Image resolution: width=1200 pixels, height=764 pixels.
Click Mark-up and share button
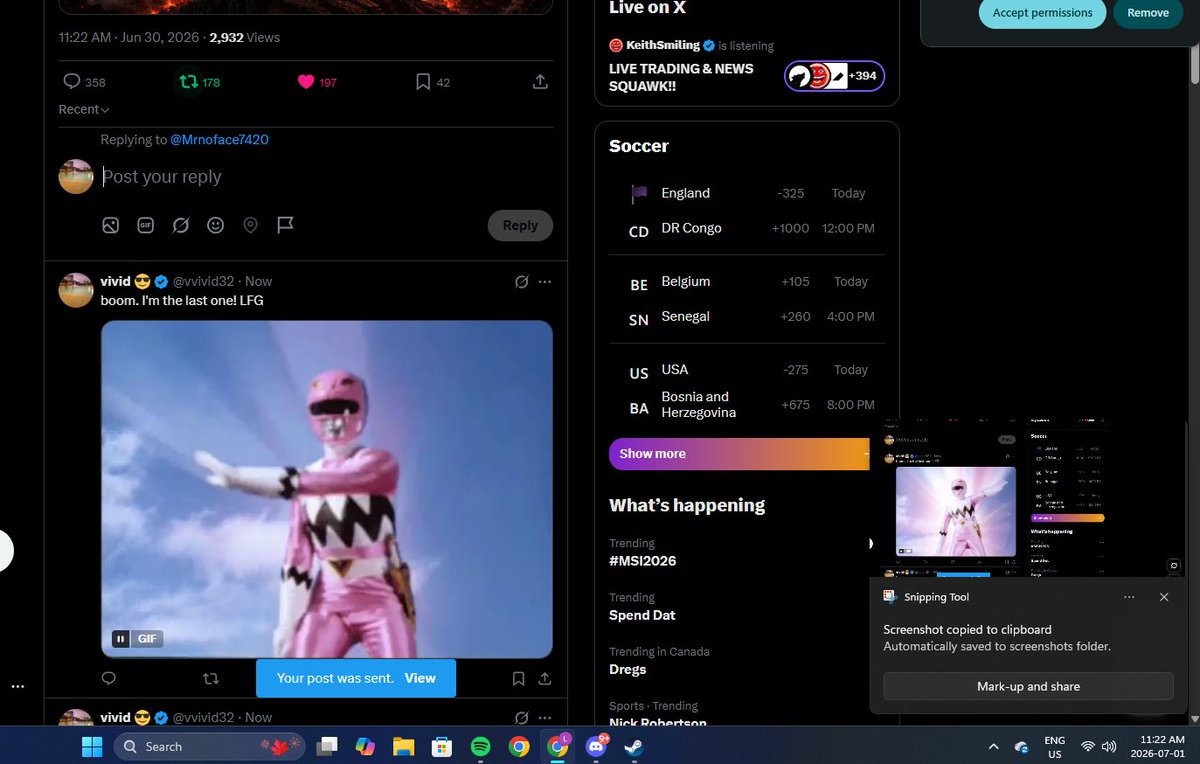pyautogui.click(x=1028, y=687)
